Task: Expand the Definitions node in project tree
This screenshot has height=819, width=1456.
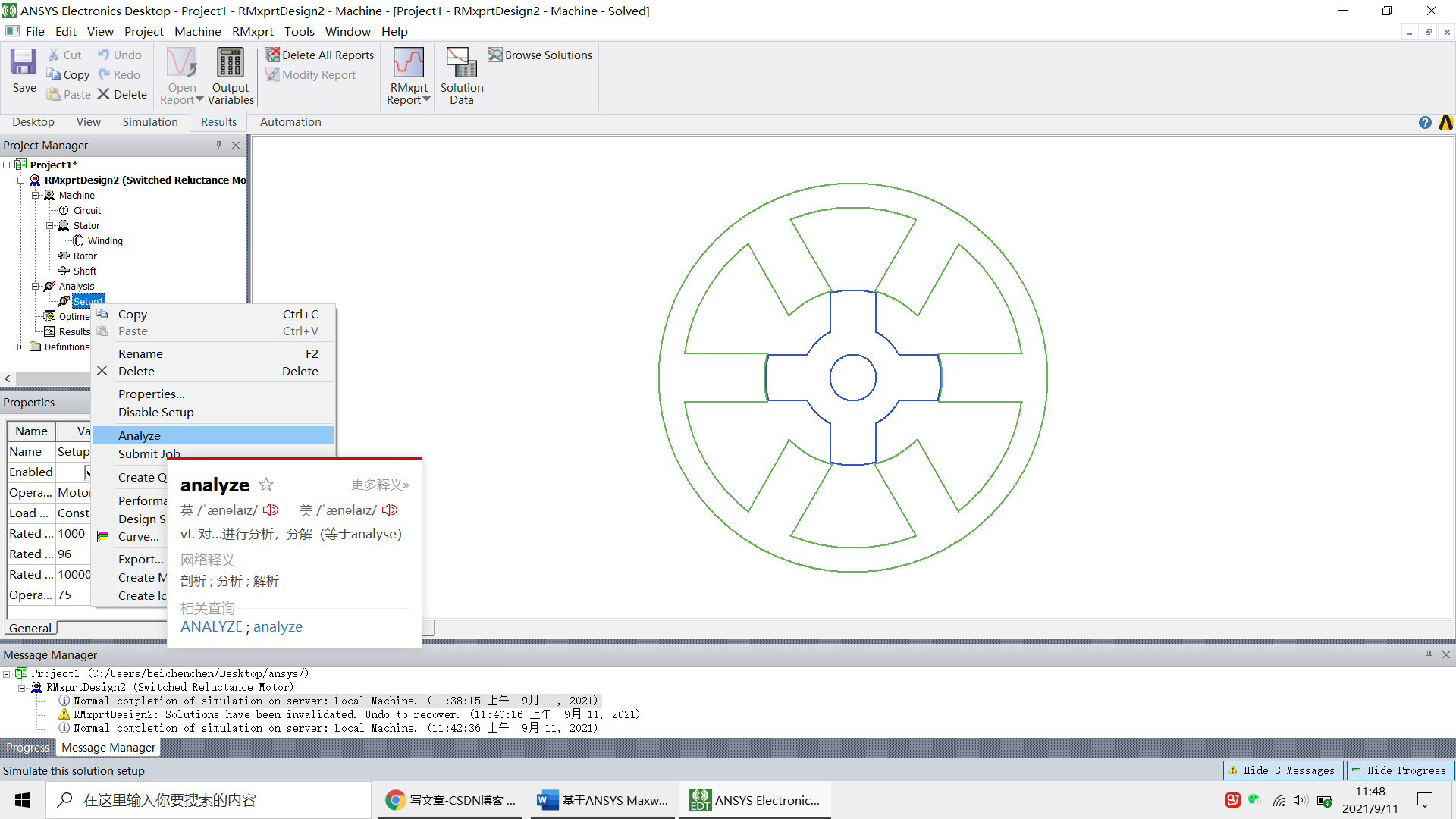Action: 21,347
